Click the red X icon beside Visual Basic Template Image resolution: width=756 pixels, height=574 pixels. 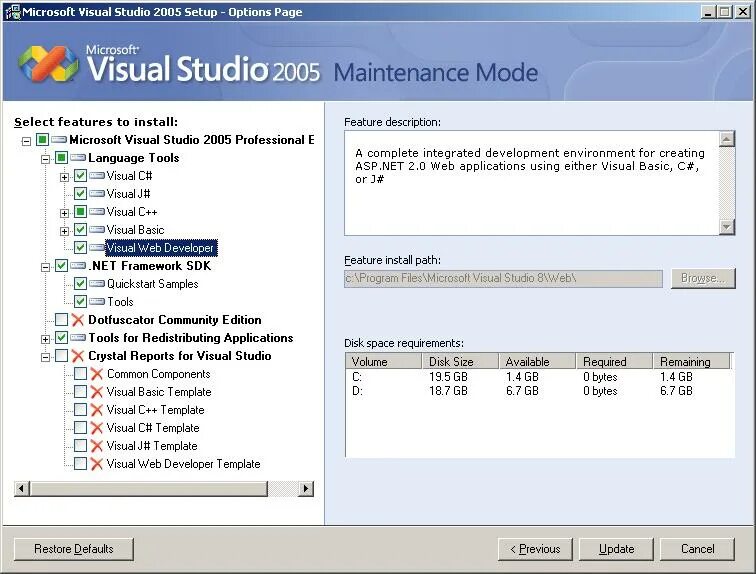(x=97, y=392)
